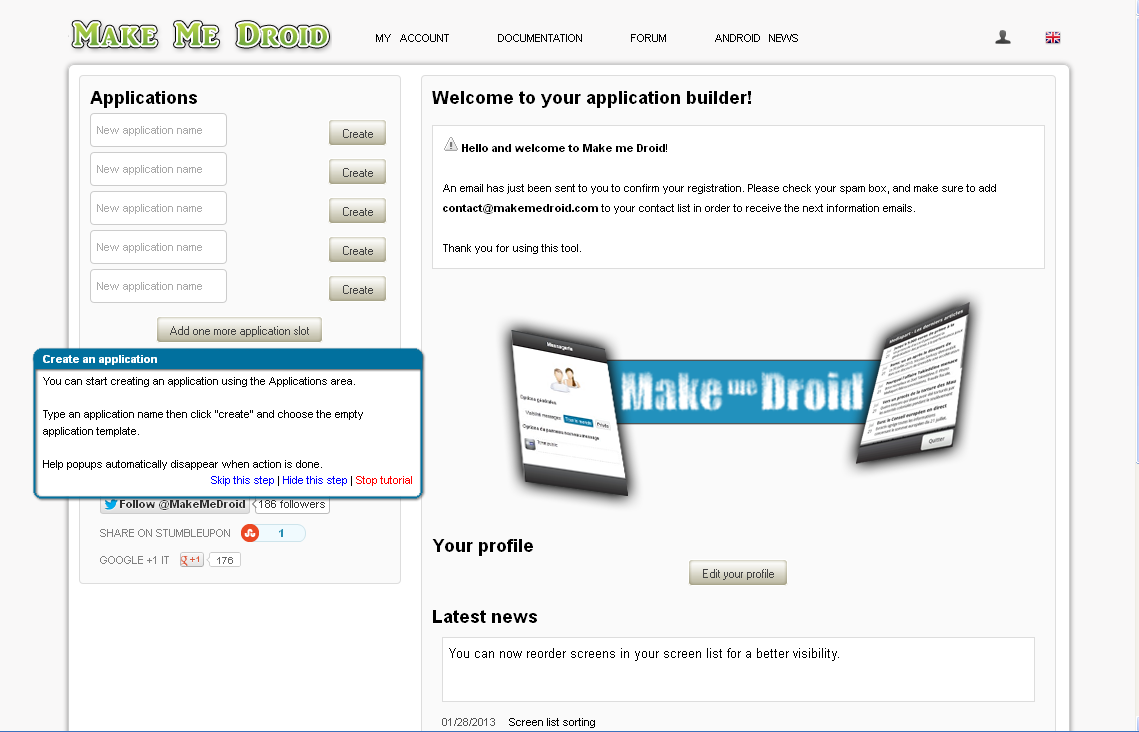
Task: Click the Make Me Droid logo
Action: coord(200,36)
